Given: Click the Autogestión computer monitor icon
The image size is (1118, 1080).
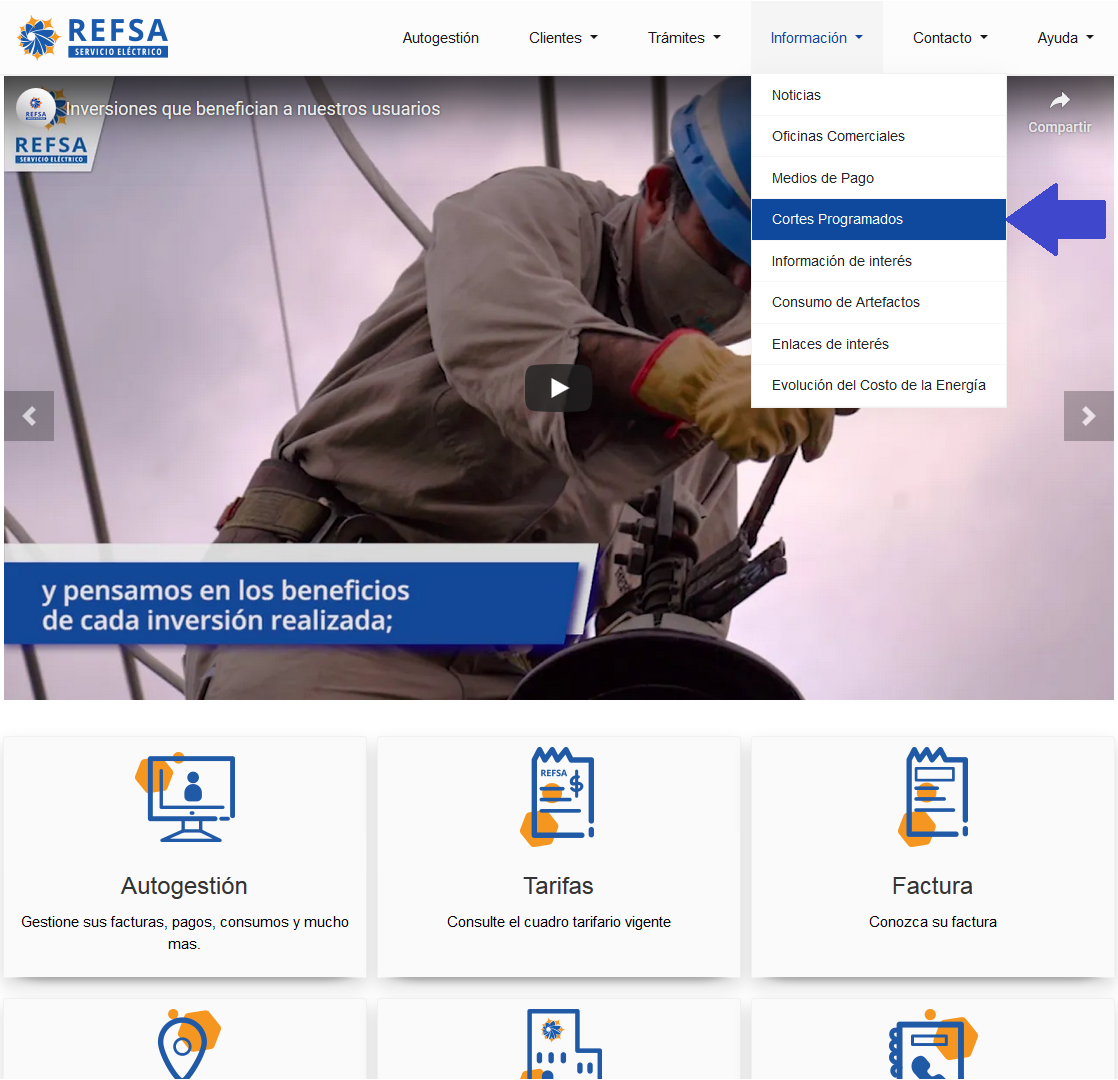Looking at the screenshot, I should pos(185,797).
